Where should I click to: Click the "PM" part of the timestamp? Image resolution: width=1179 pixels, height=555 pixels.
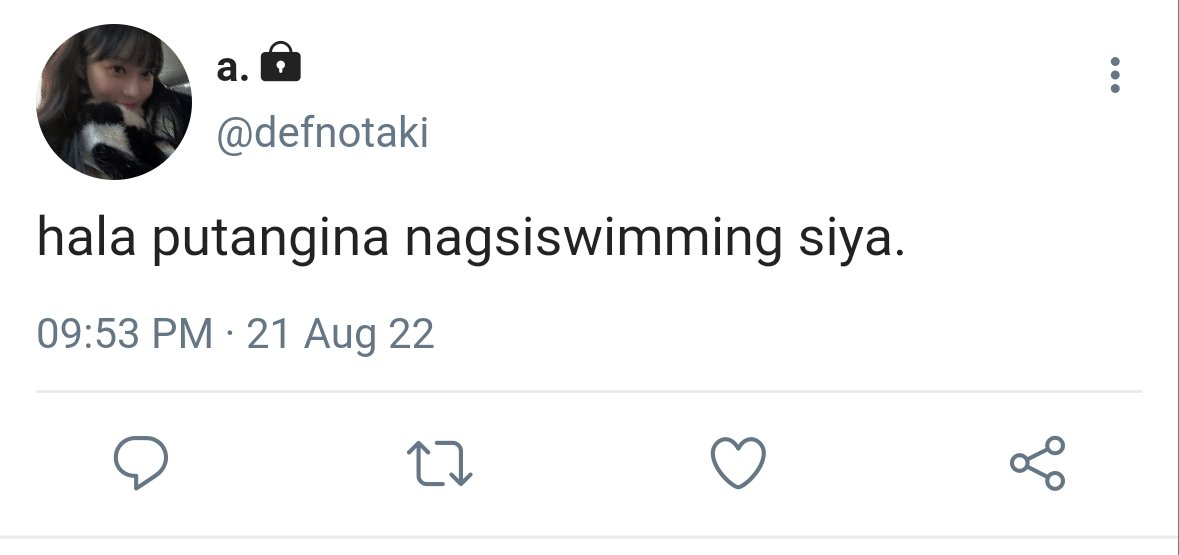point(183,333)
